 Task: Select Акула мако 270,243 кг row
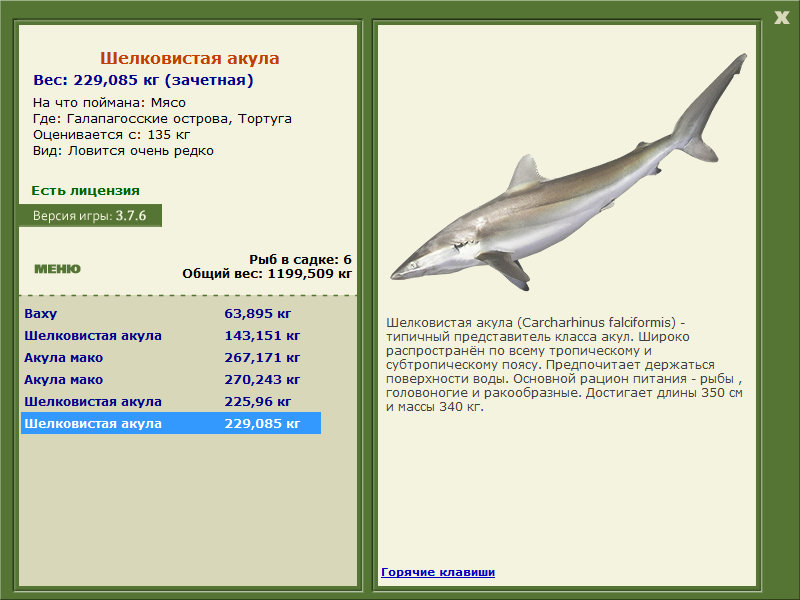click(x=171, y=379)
